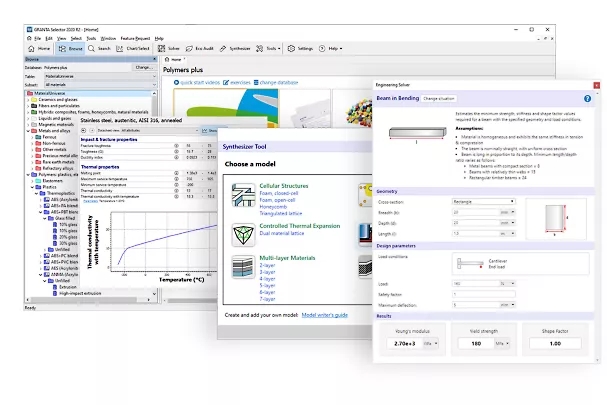Open Settings from the toolbar
607x405 pixels.
(x=300, y=48)
